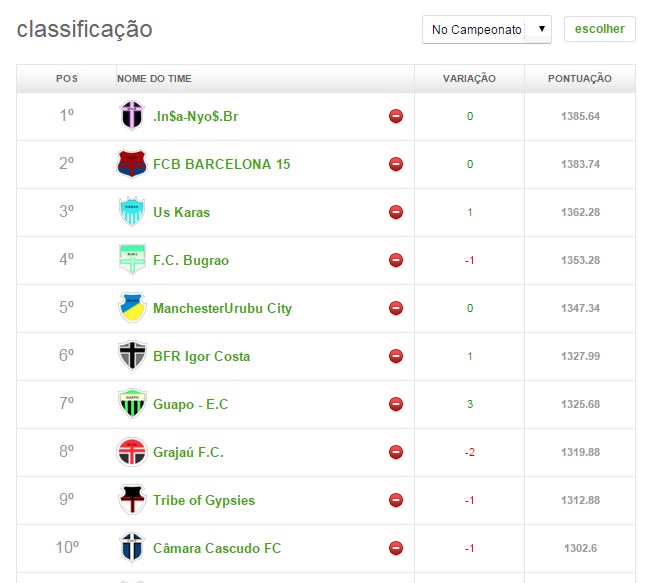
Task: Click red minus icon for Câmara Cascudo FC
Action: point(396,548)
